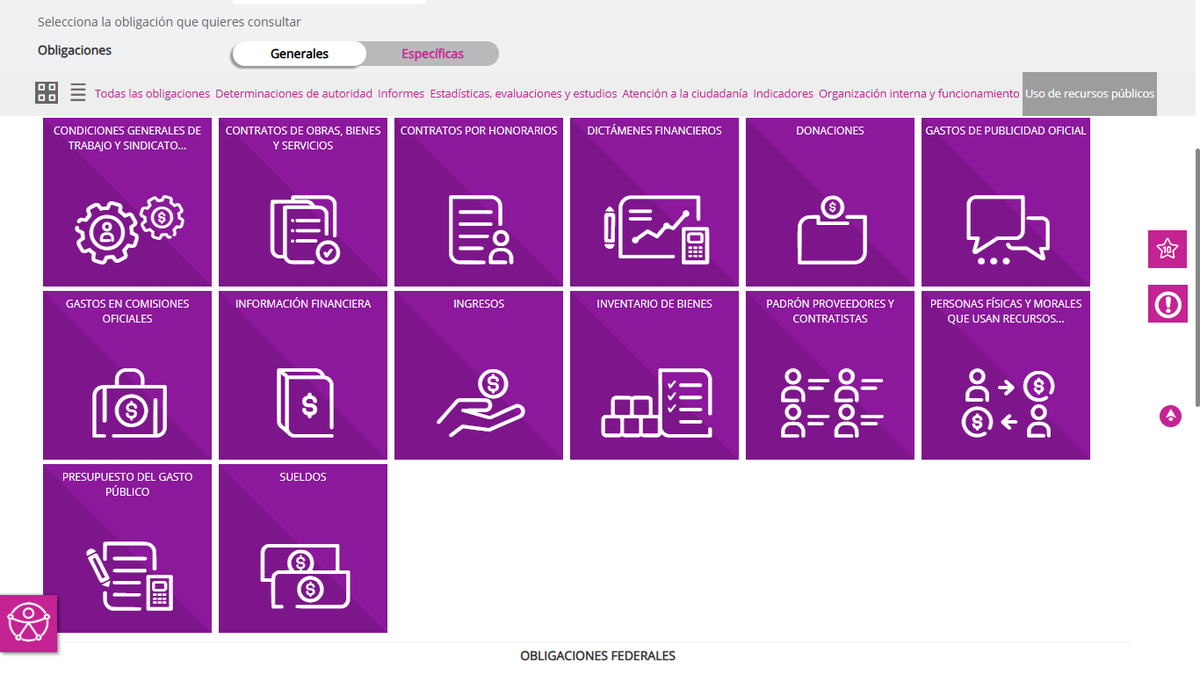Viewport: 1200px width, 675px height.
Task: Select the Inventario de Bienes boxes icon
Action: 656,403
